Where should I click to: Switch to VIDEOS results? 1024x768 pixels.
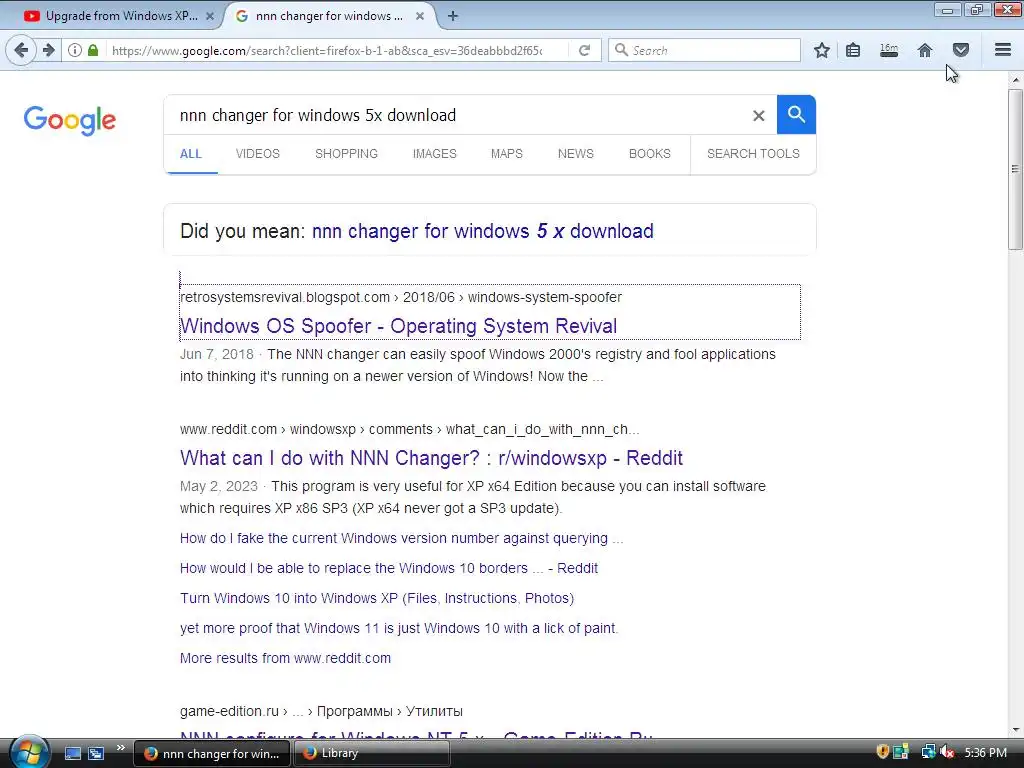(x=257, y=154)
